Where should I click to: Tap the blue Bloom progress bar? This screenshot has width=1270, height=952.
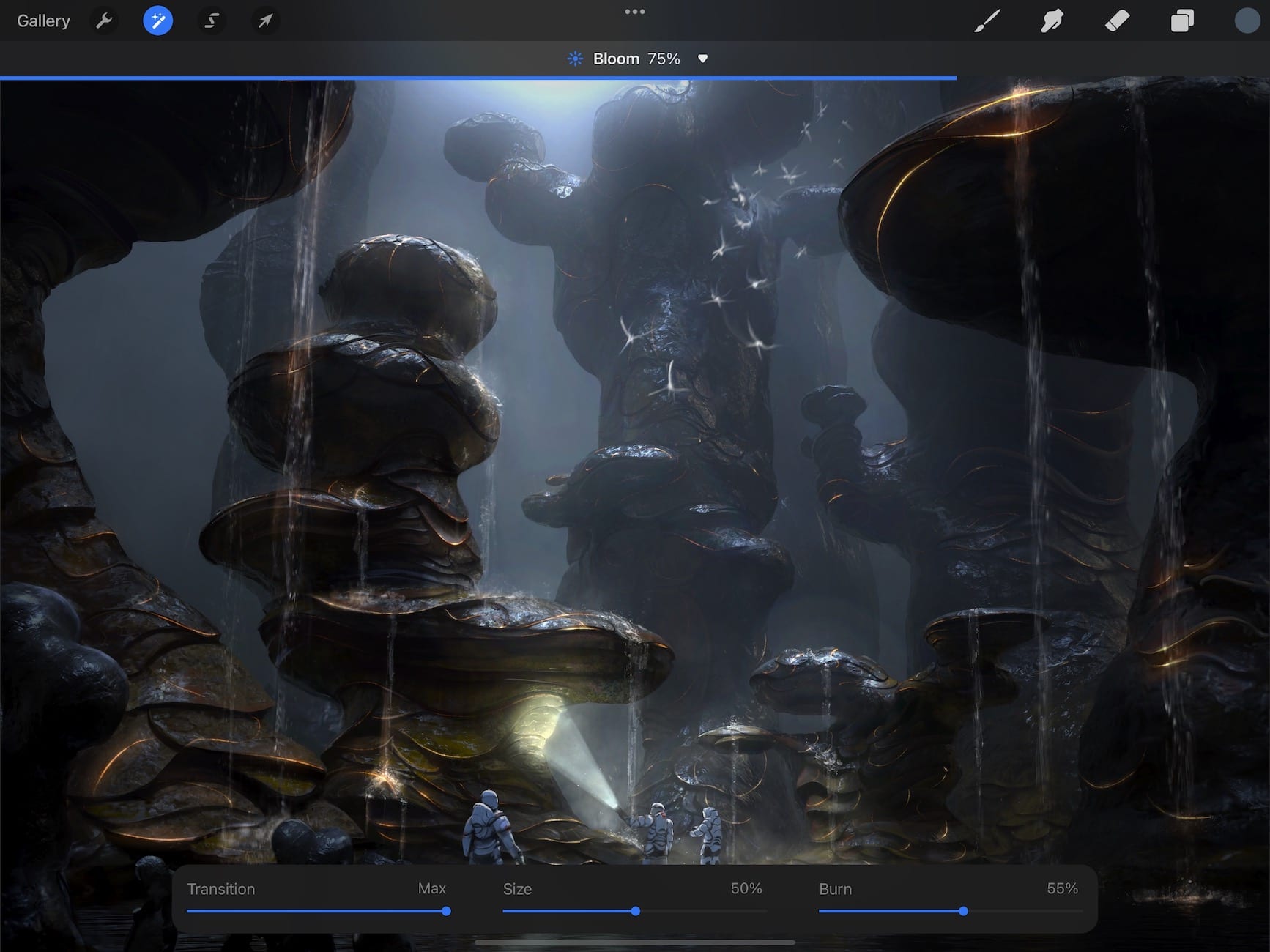(x=478, y=78)
